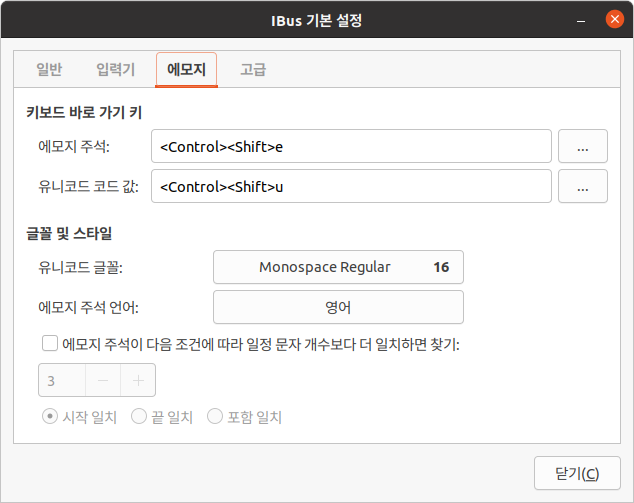Image resolution: width=634 pixels, height=503 pixels.
Task: Open the 입력기 tab
Action: [116, 70]
